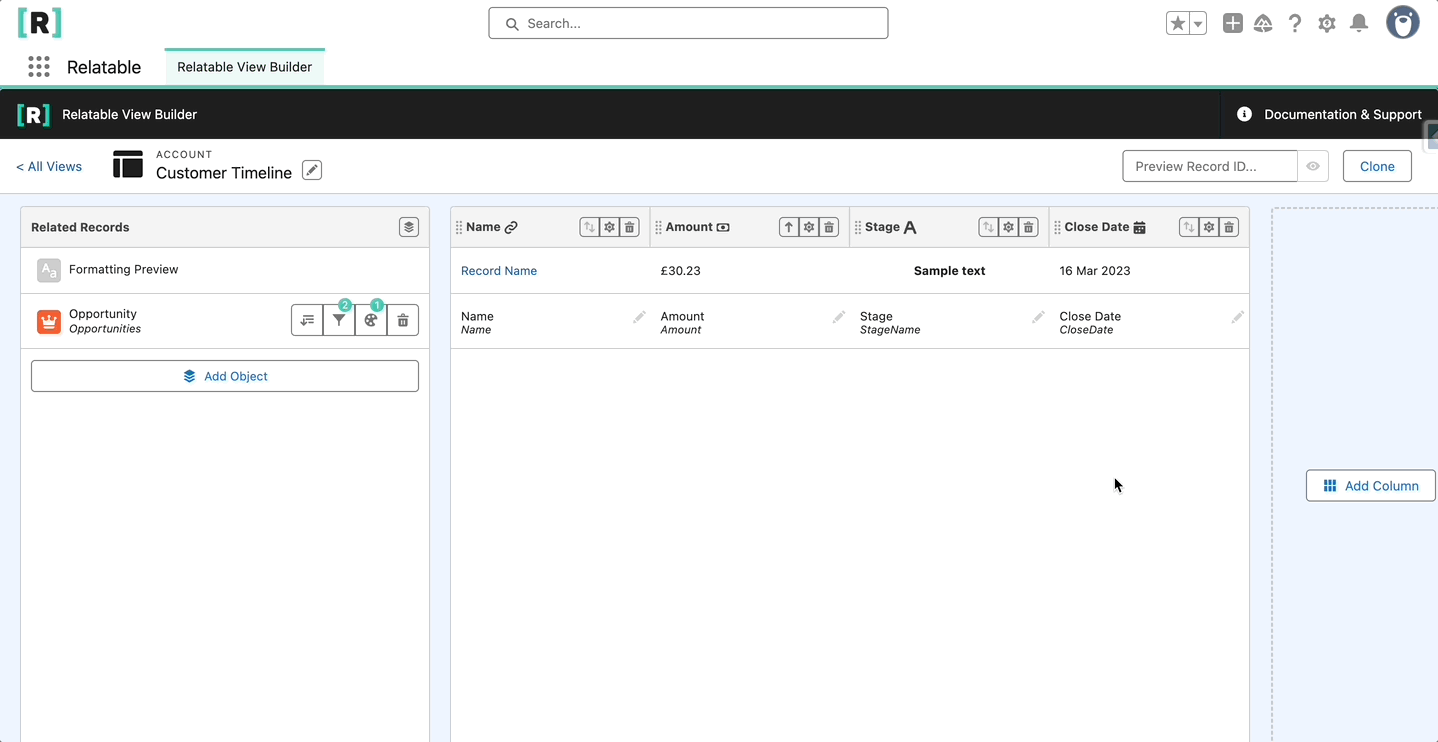Edit the Name field mapping pencil
The image size is (1438, 742).
(x=639, y=317)
